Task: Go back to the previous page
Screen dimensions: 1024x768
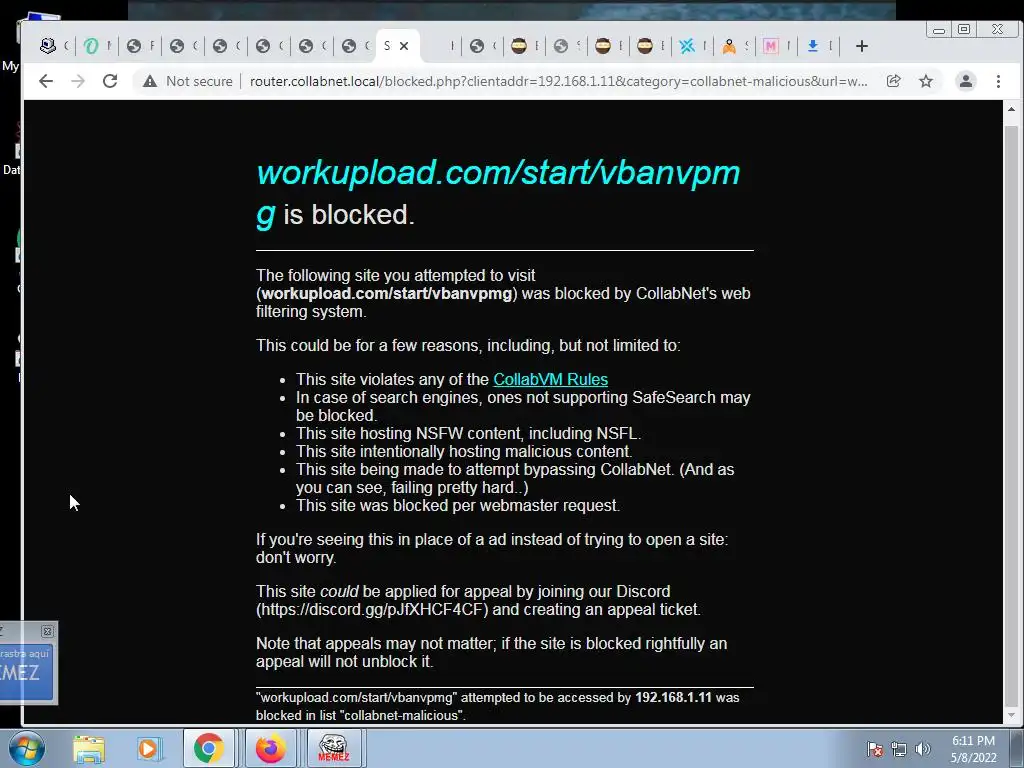Action: click(46, 81)
